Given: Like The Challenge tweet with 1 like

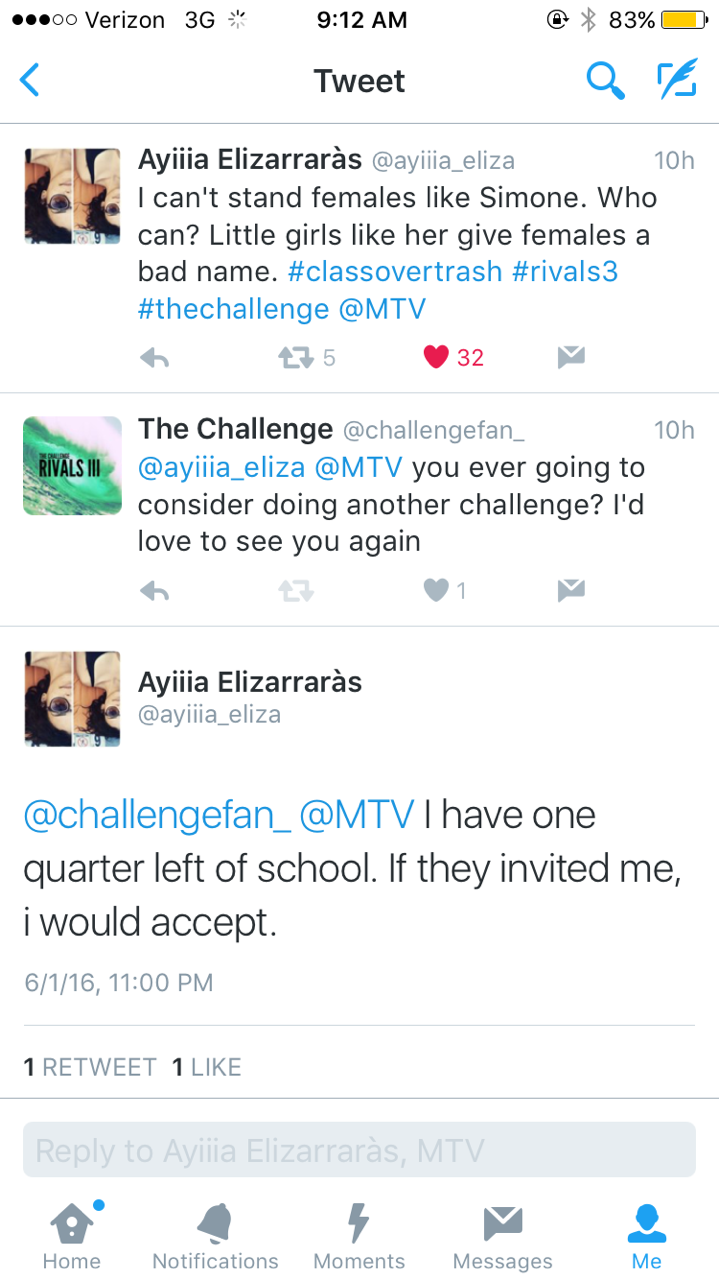Looking at the screenshot, I should [436, 591].
